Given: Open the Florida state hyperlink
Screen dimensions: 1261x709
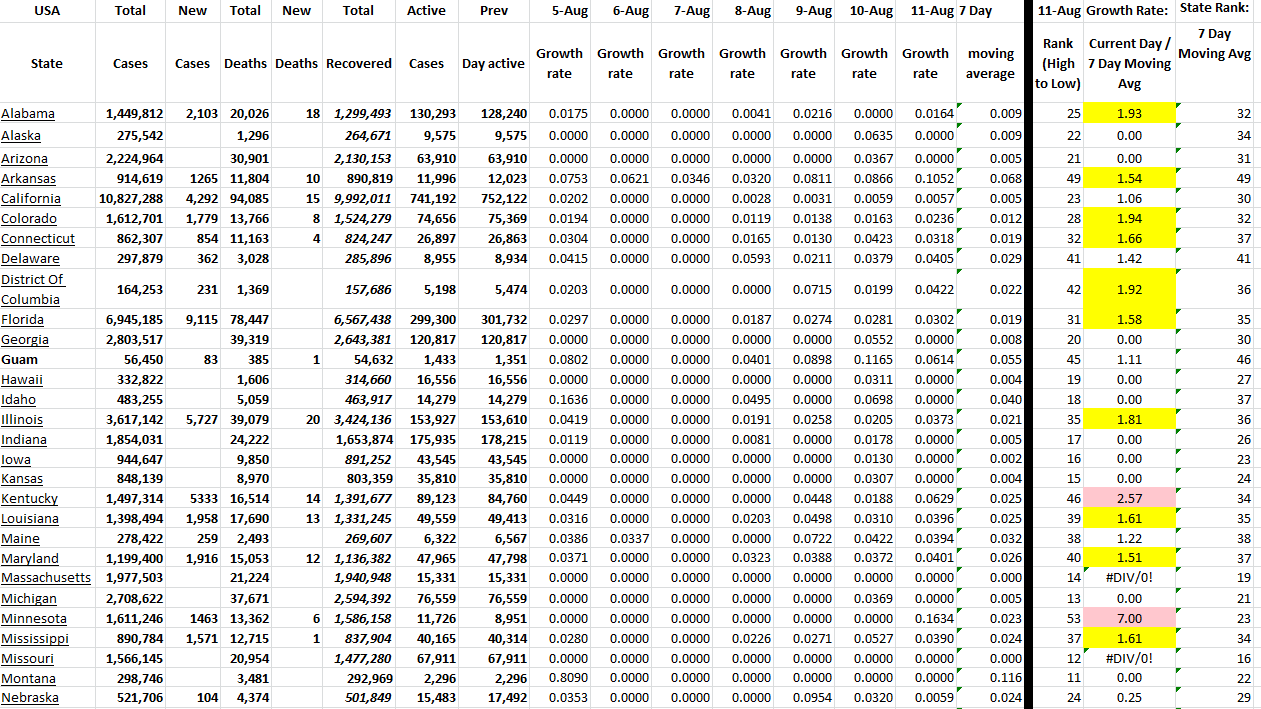Looking at the screenshot, I should coord(22,320).
